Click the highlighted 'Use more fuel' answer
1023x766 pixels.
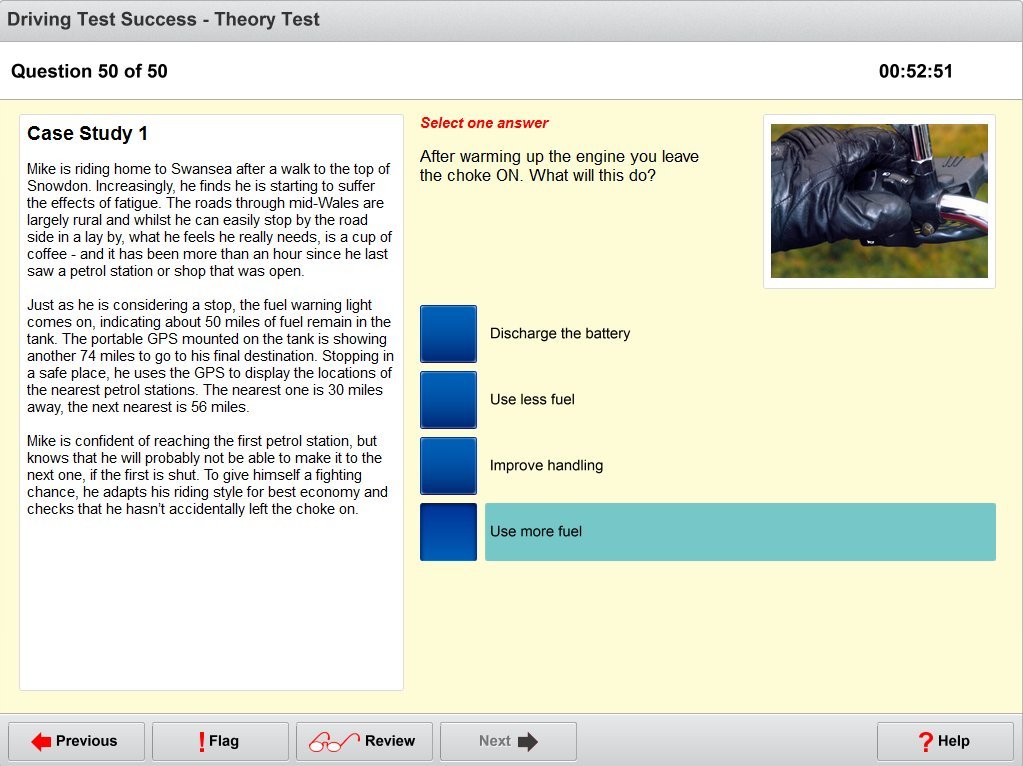pos(740,532)
